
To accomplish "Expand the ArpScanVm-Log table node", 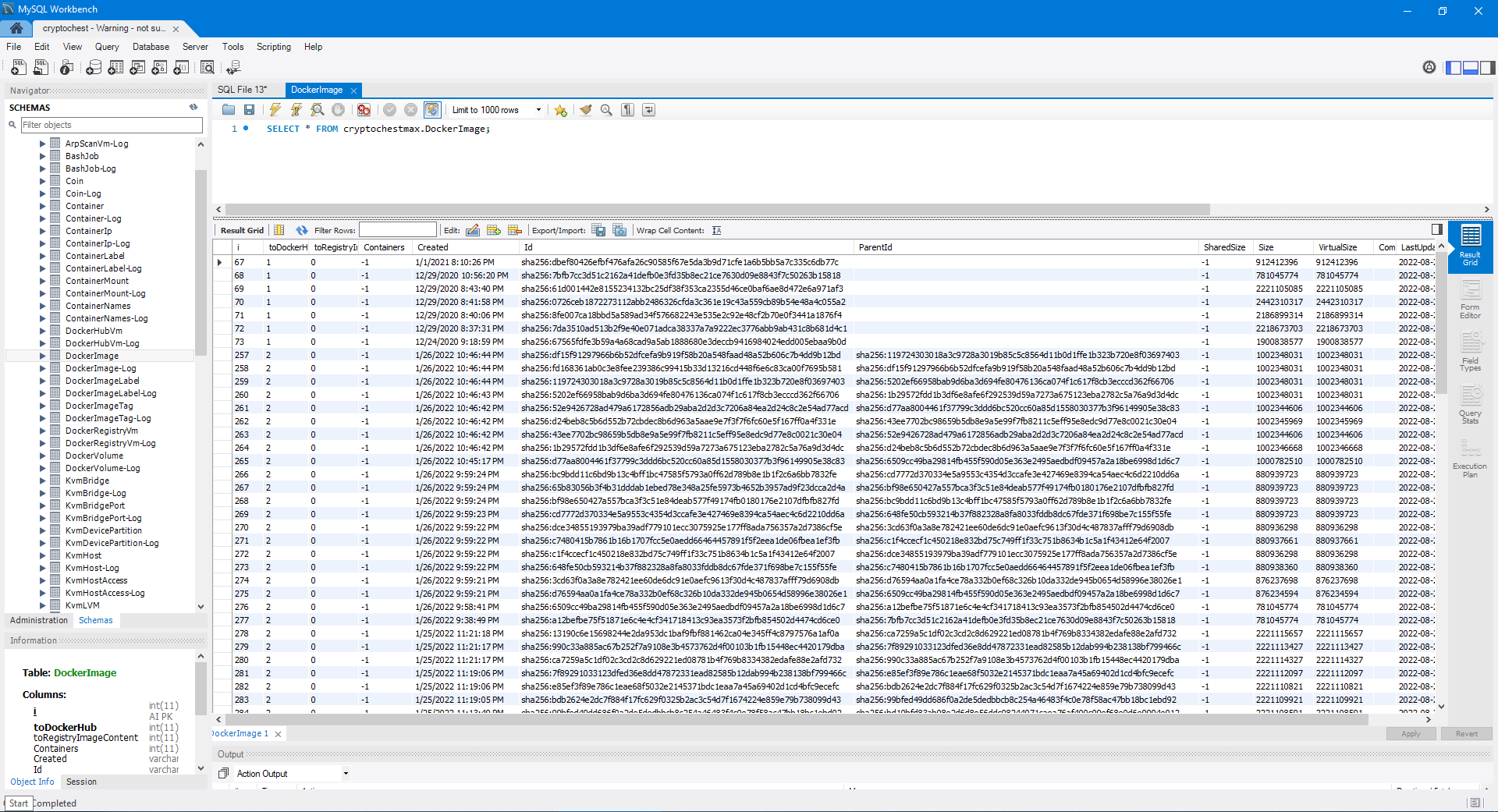I will pos(43,144).
